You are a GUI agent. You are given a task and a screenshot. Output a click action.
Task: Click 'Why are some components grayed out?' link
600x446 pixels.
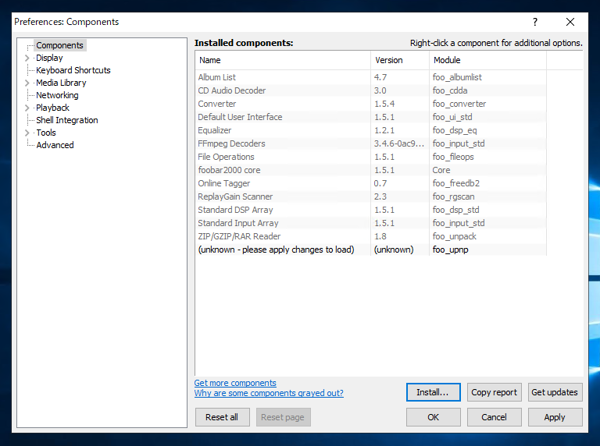(268, 393)
